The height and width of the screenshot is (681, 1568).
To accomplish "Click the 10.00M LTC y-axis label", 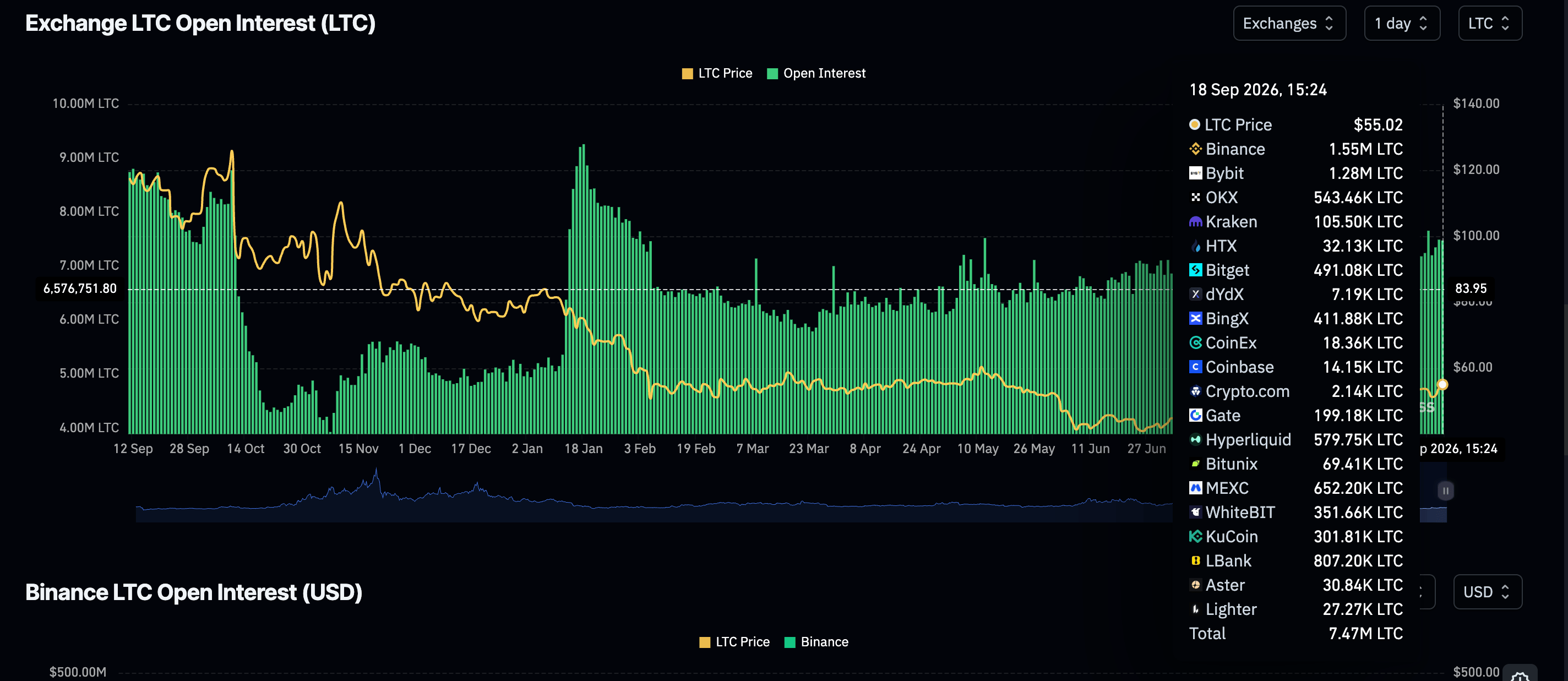I will (x=86, y=103).
